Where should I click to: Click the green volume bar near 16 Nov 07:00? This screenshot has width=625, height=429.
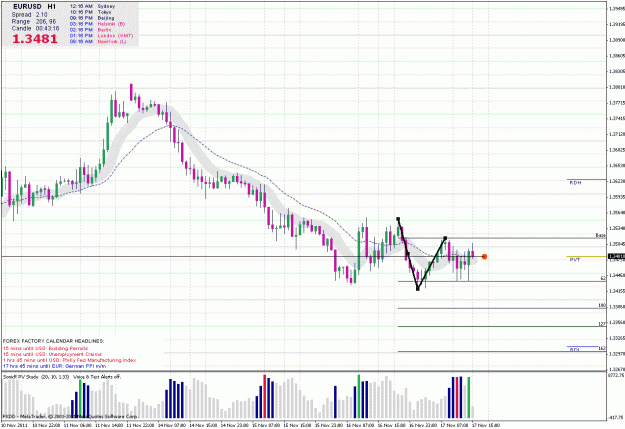coord(358,396)
